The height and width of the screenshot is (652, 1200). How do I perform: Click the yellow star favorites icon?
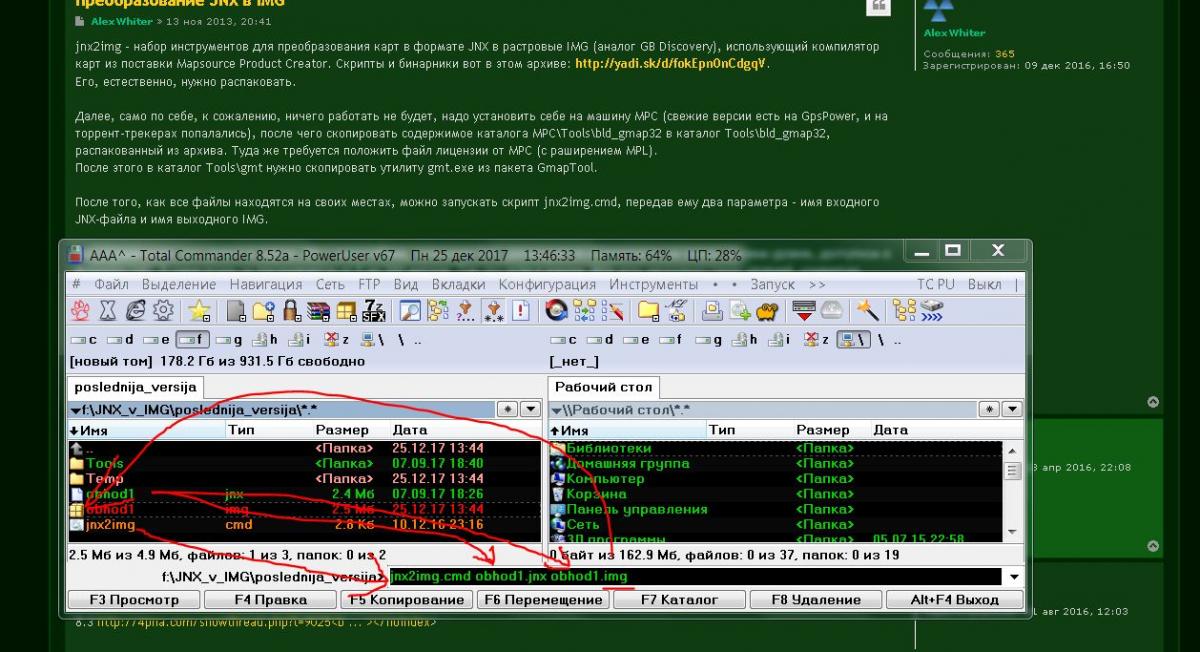click(x=200, y=310)
